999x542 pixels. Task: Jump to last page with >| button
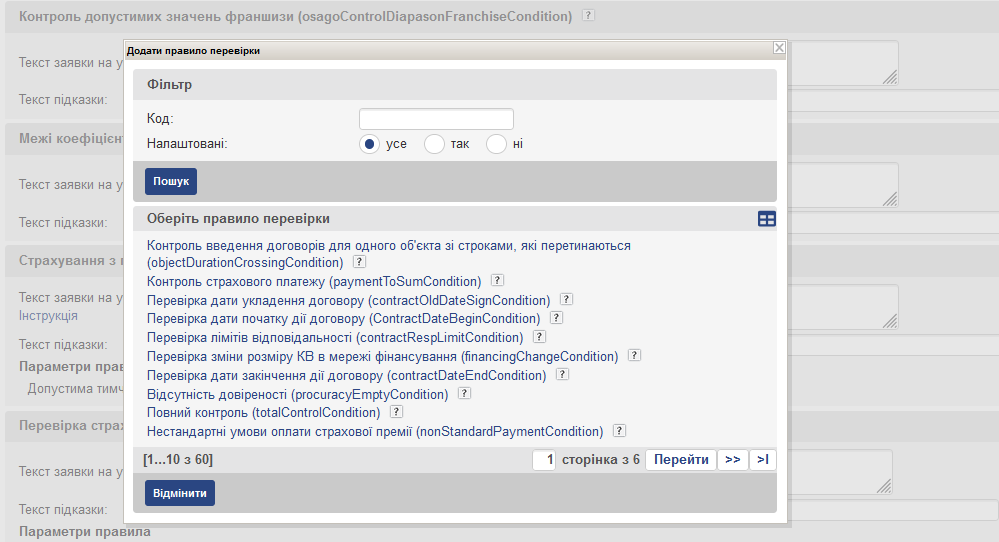(763, 460)
